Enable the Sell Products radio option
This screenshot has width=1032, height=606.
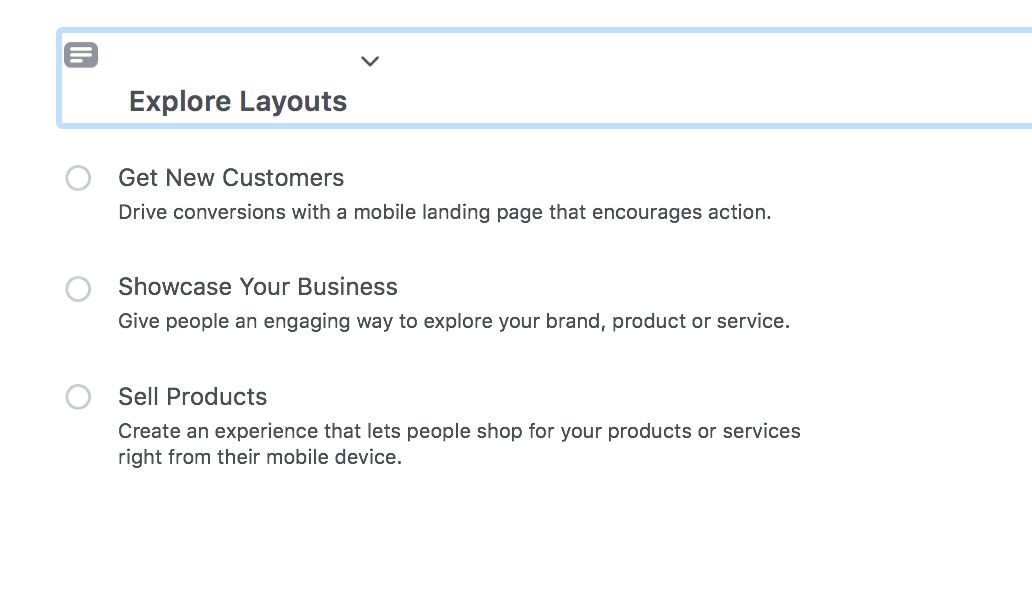(78, 397)
